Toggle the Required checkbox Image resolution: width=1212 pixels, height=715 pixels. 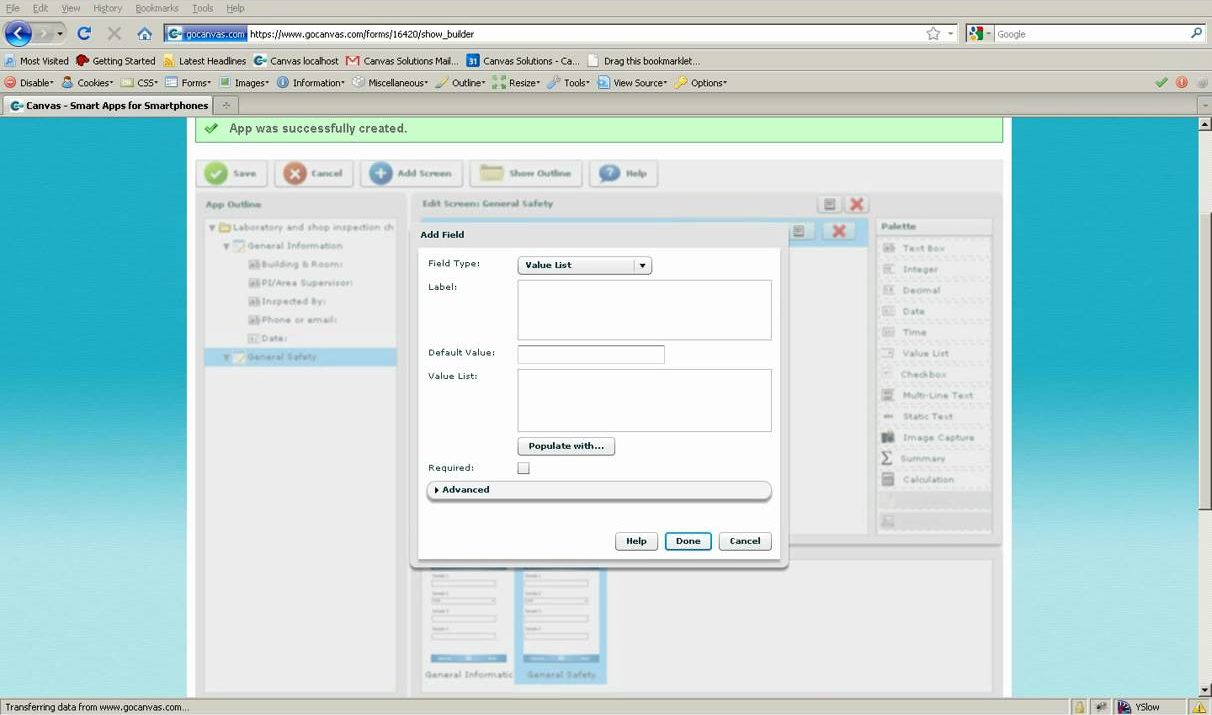pyautogui.click(x=523, y=468)
